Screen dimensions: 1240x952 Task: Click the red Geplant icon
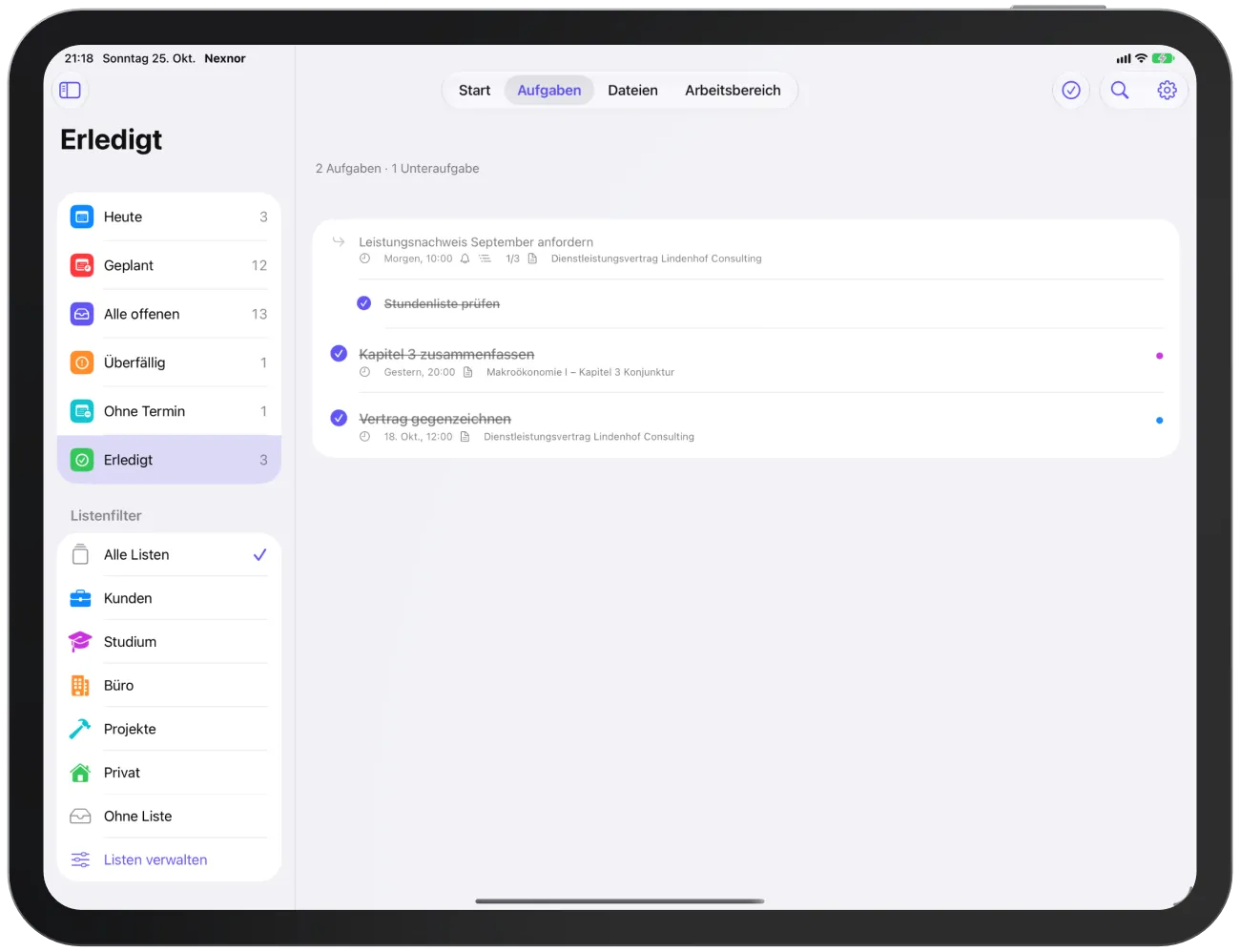click(82, 266)
